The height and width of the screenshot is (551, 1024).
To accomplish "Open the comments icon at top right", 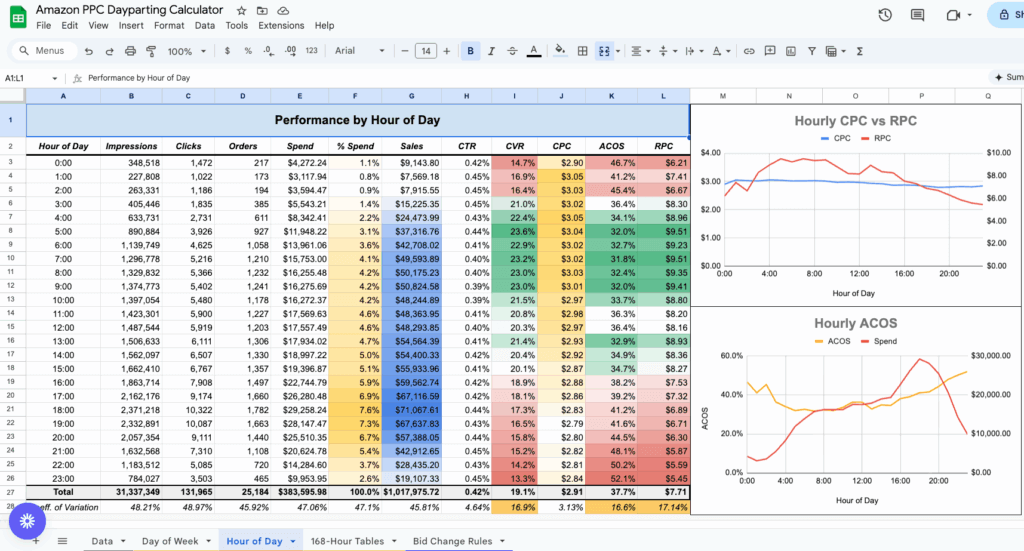I will pos(918,14).
